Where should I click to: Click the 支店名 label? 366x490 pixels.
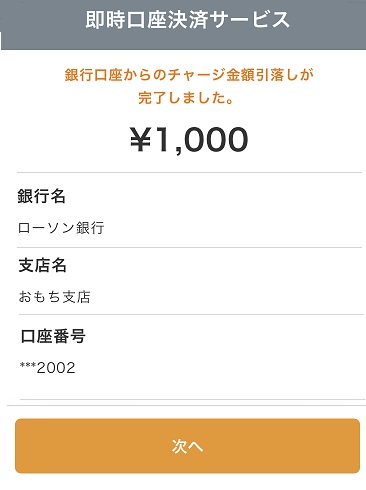click(x=42, y=265)
